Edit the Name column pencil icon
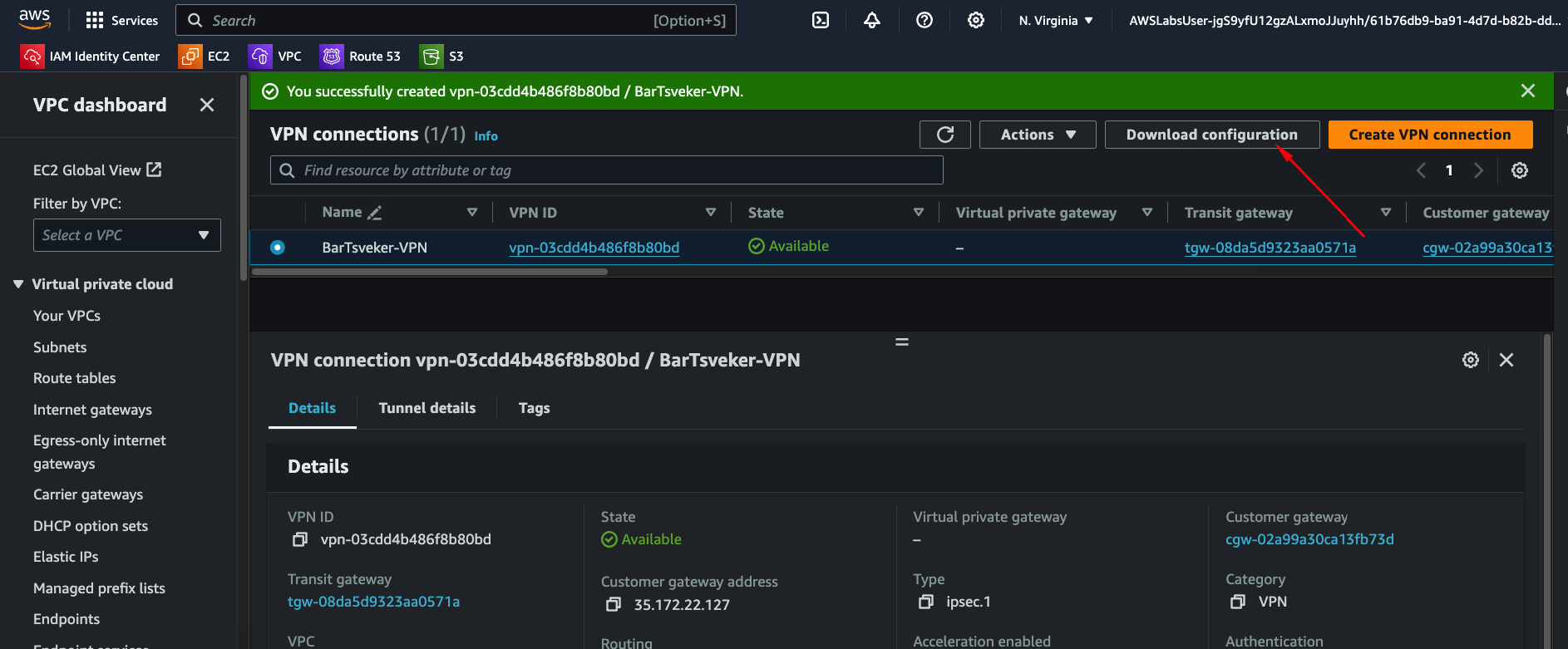The image size is (1568, 649). tap(375, 213)
